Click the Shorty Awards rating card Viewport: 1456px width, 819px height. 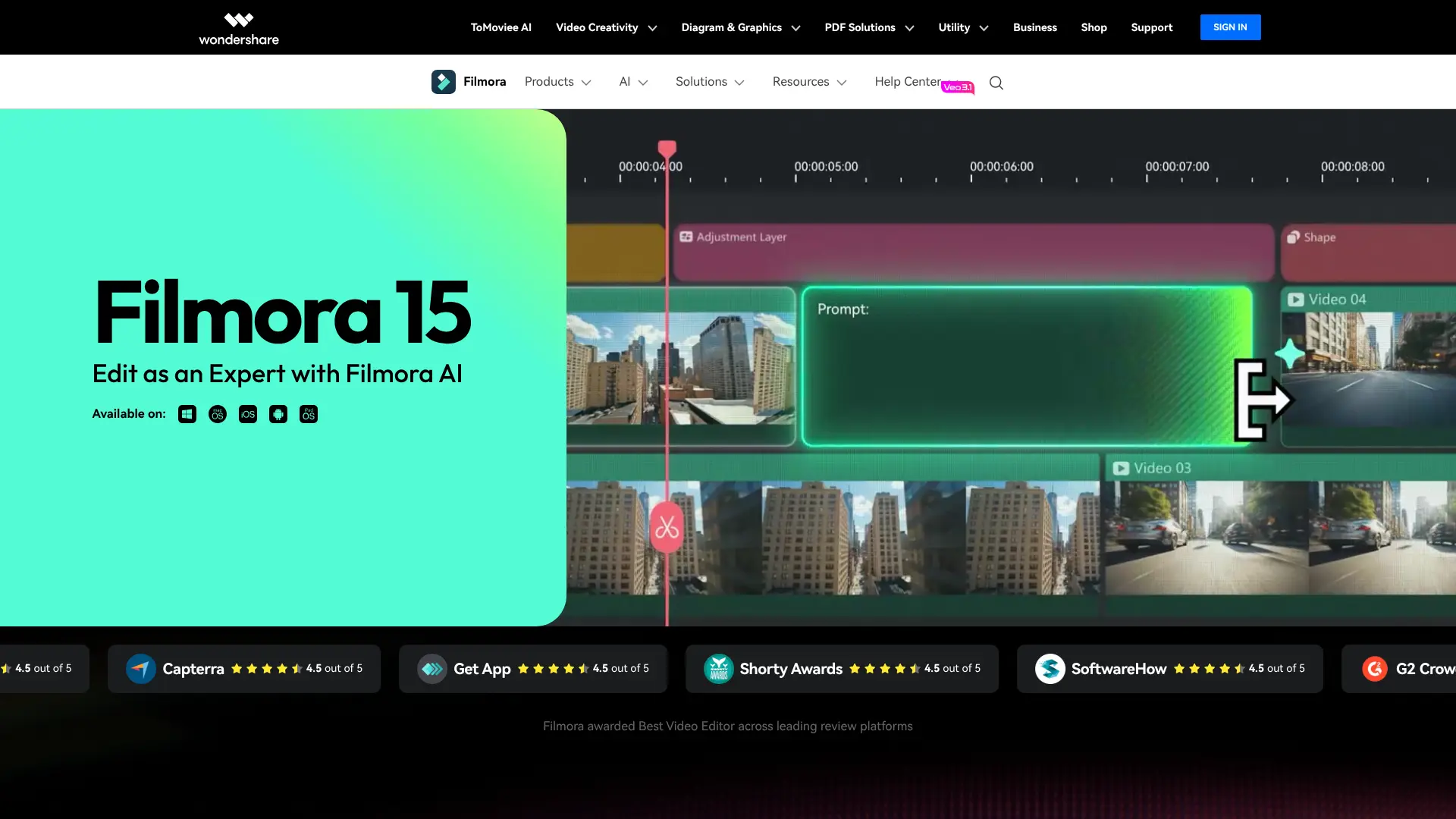pyautogui.click(x=842, y=669)
